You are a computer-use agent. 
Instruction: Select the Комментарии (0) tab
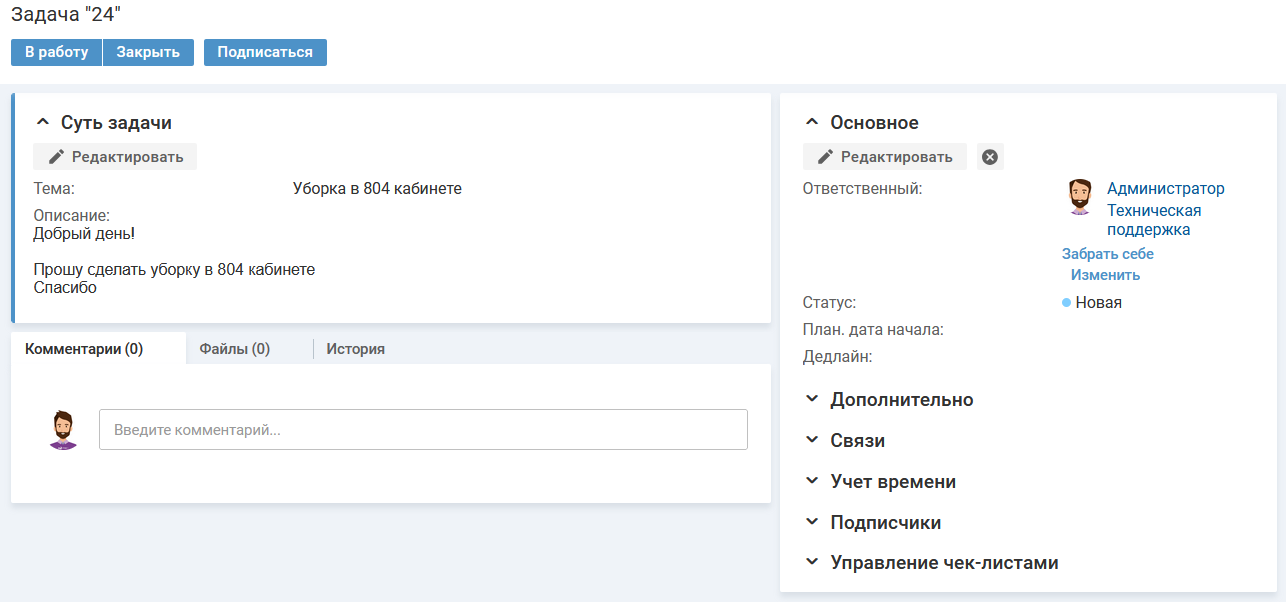point(84,349)
